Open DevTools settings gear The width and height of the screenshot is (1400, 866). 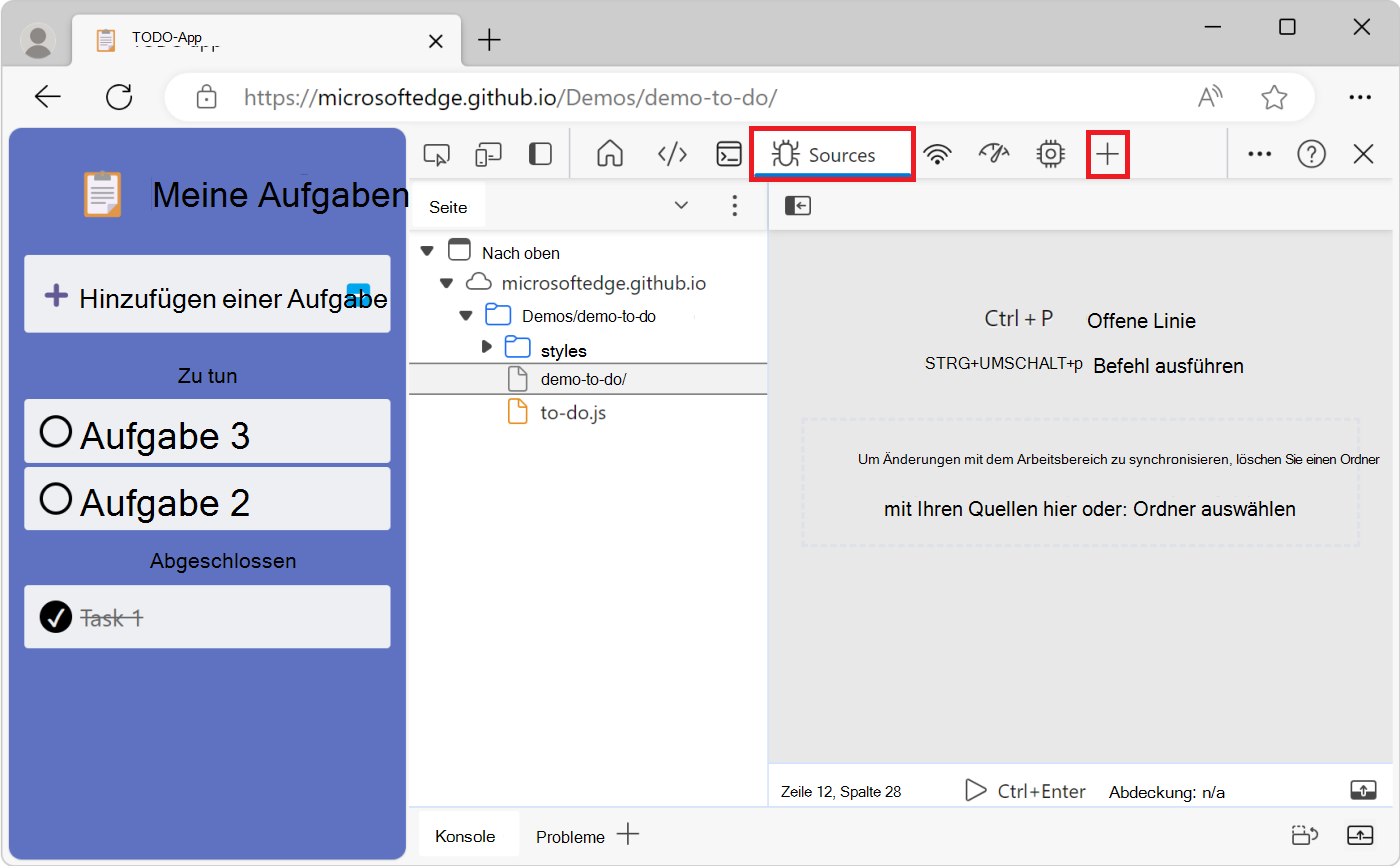(1049, 154)
